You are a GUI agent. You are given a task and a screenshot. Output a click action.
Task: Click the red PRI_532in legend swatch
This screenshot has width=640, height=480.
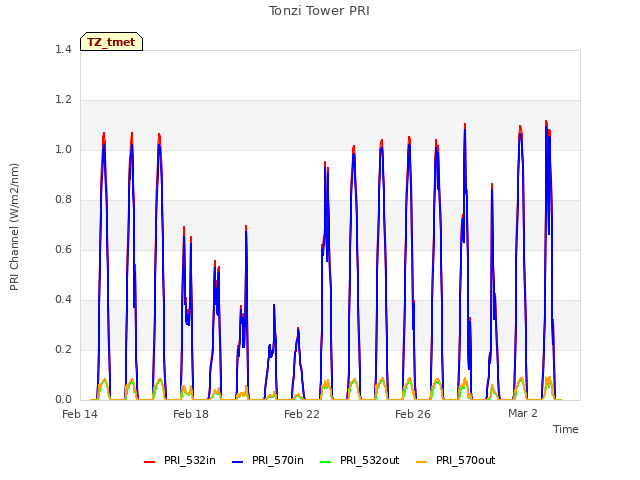[x=149, y=462]
